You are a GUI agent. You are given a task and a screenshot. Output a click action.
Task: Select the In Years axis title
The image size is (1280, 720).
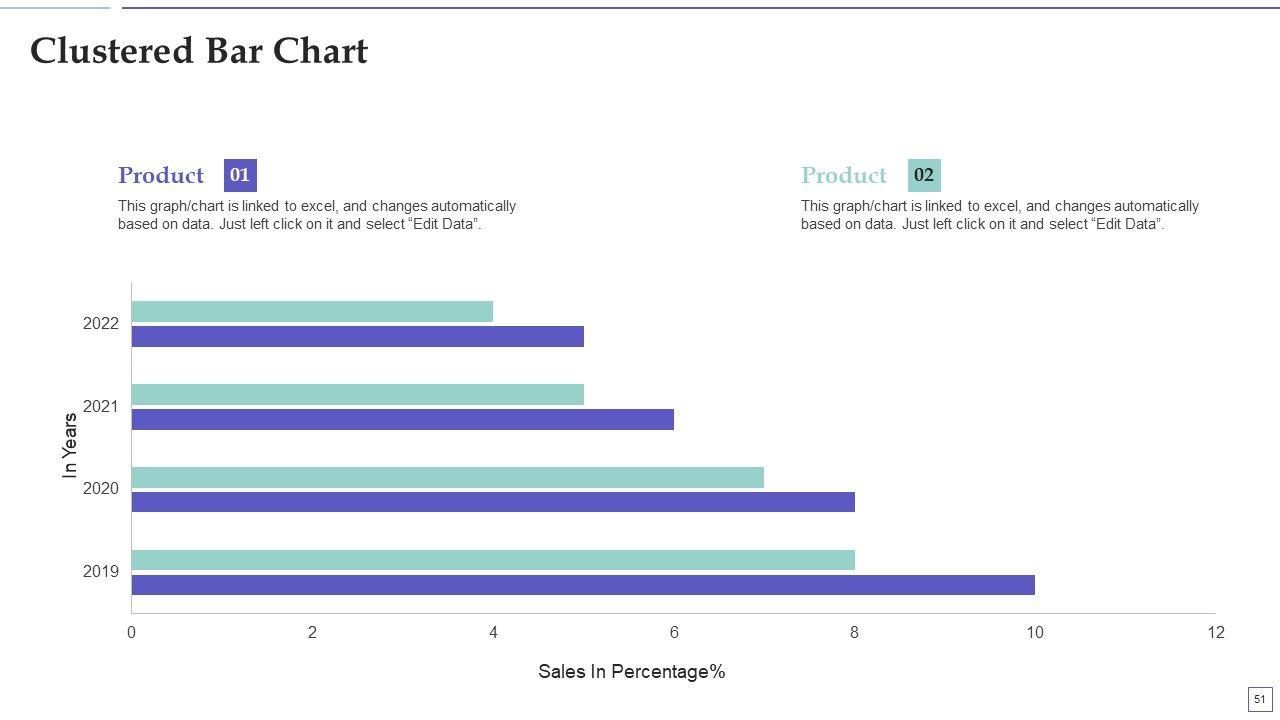pyautogui.click(x=70, y=446)
